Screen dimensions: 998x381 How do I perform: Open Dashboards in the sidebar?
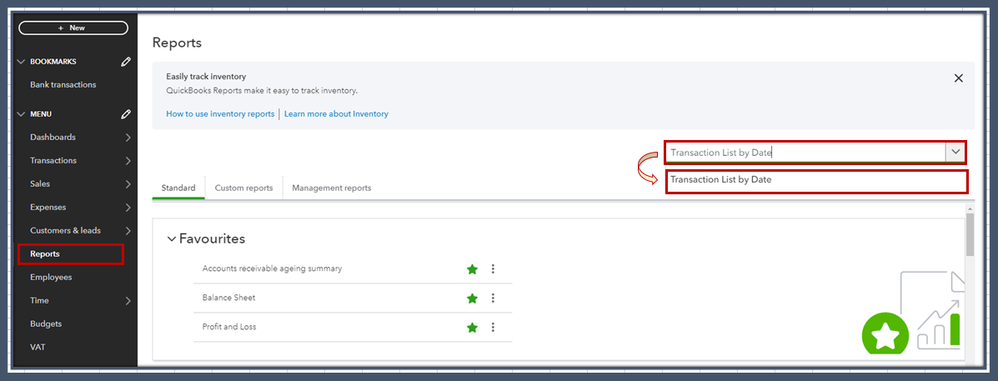53,137
